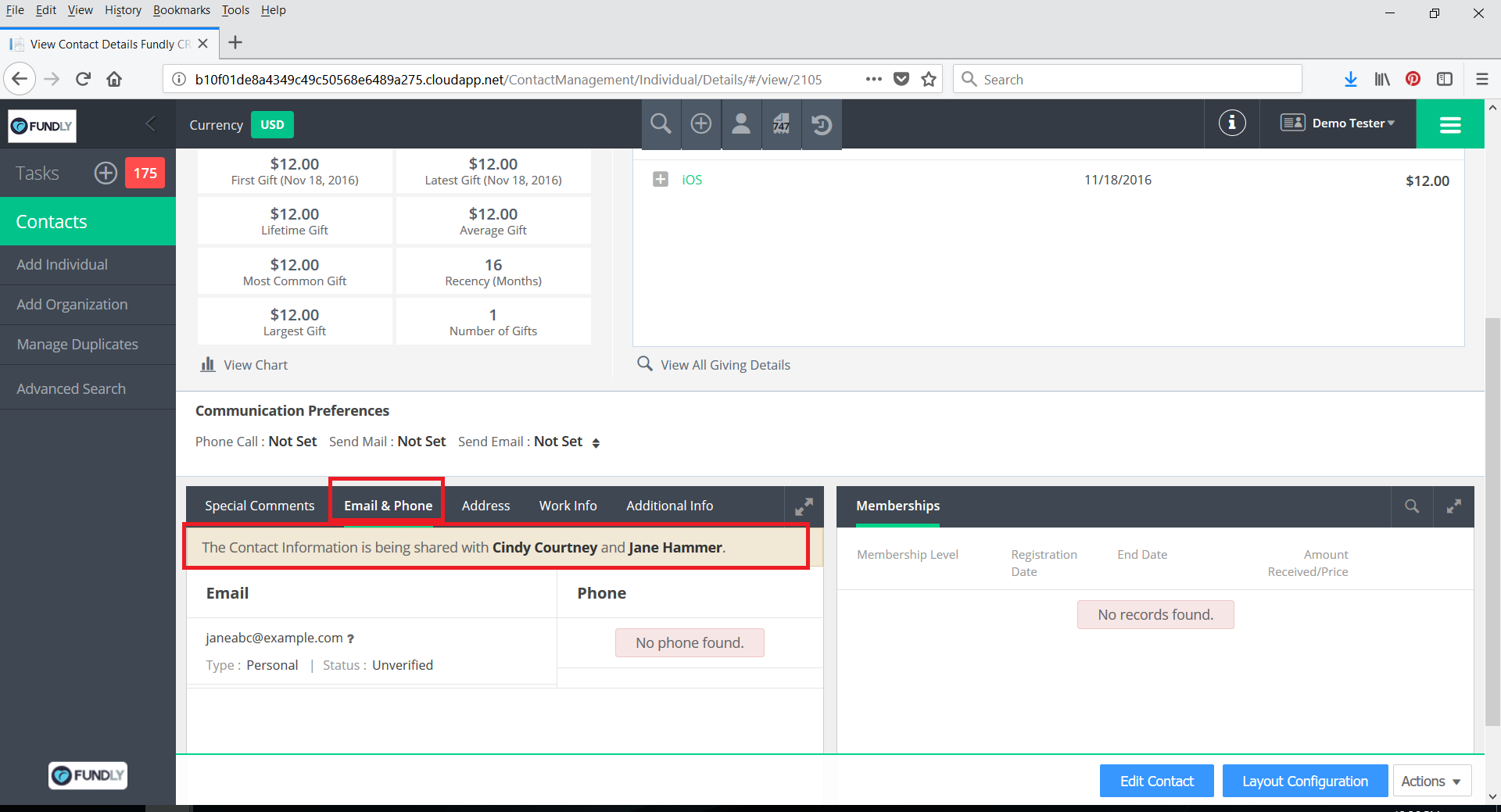This screenshot has height=812, width=1501.
Task: Click the search magnifier in top toolbar
Action: click(x=661, y=124)
